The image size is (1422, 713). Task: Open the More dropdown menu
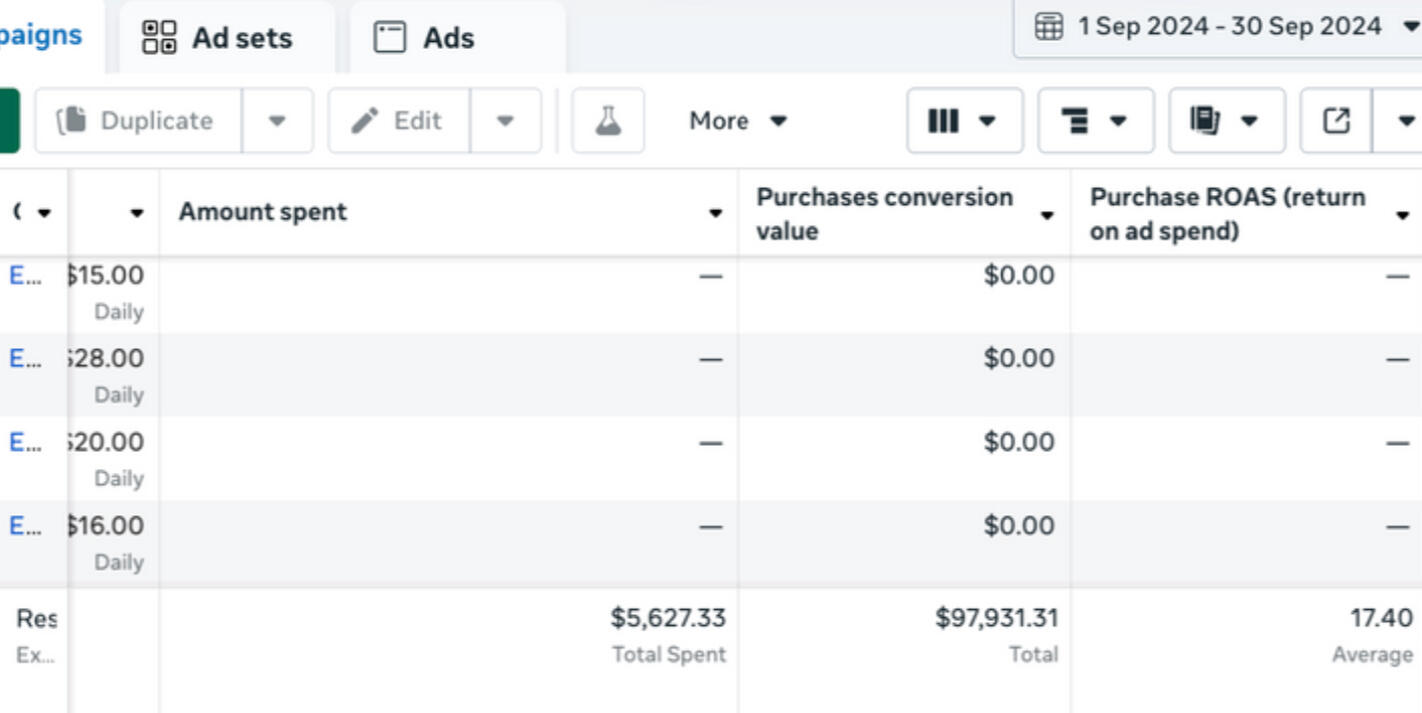click(x=738, y=121)
